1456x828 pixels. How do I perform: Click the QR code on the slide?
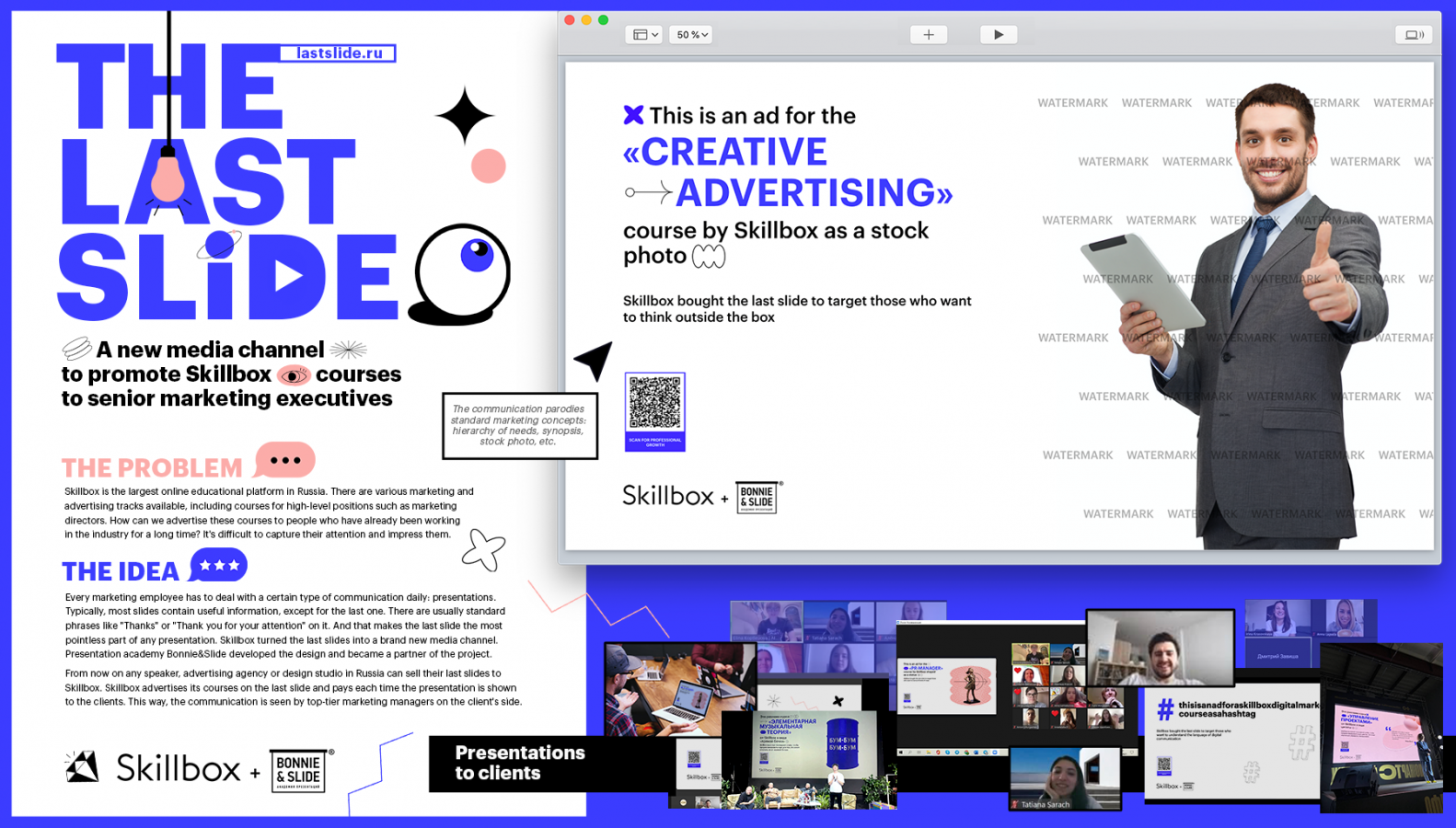655,411
